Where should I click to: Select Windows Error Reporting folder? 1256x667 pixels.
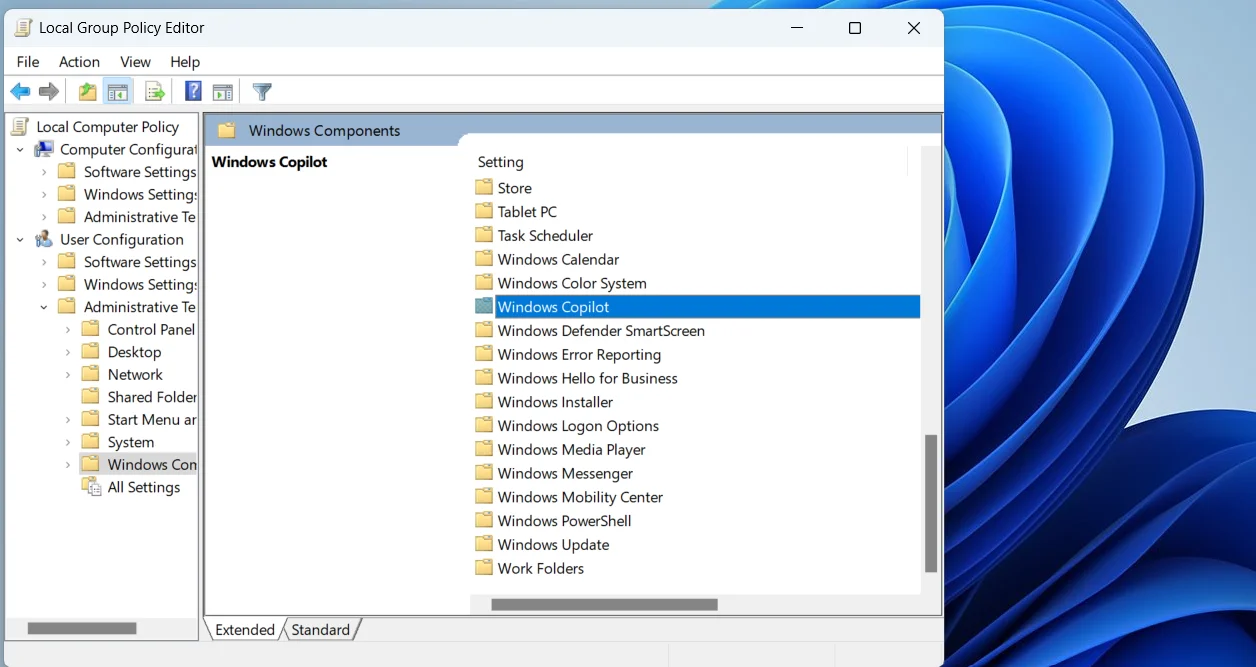579,354
